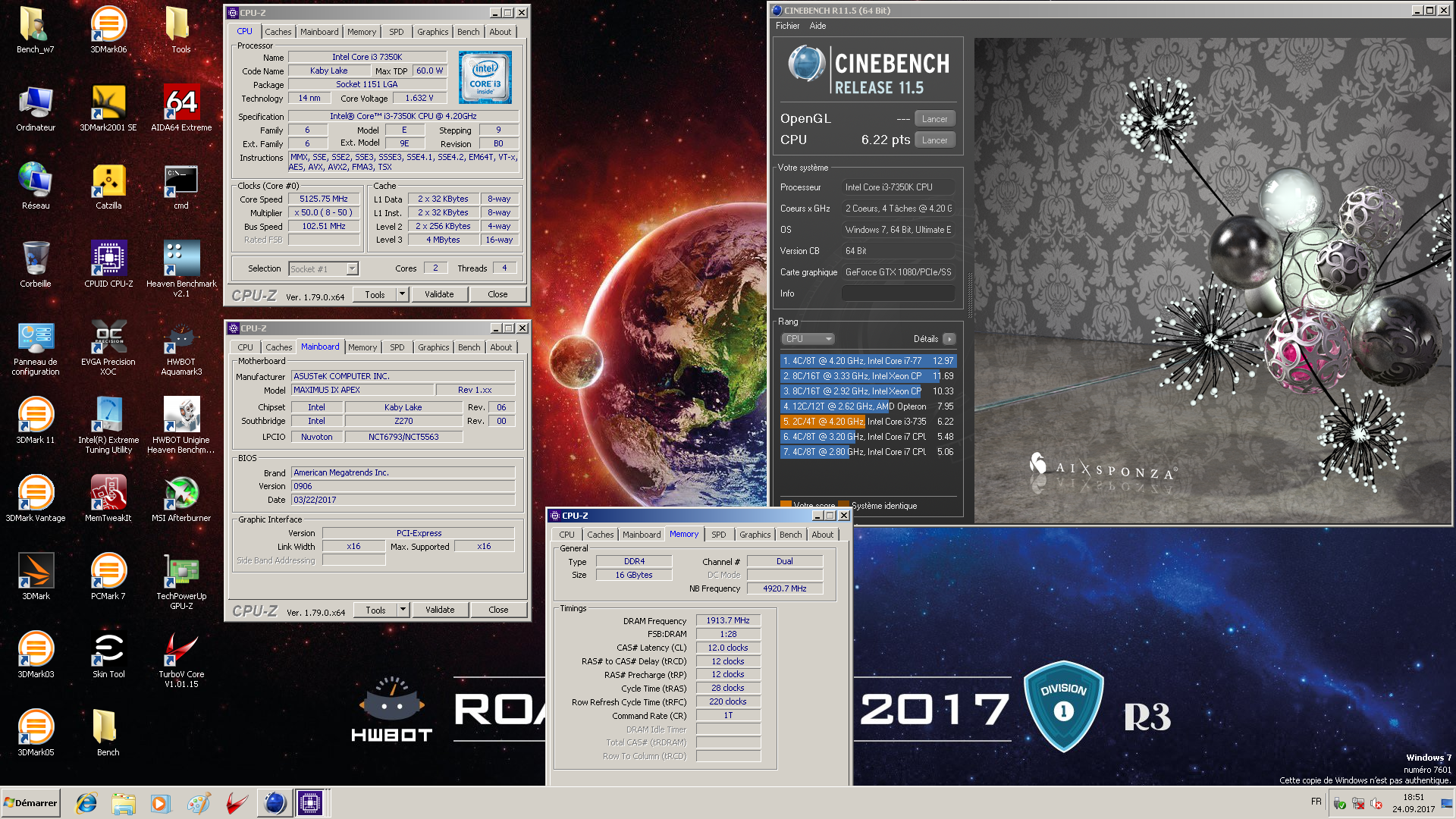Open the Fichier menu in Cinebench
This screenshot has height=819, width=1456.
787,26
